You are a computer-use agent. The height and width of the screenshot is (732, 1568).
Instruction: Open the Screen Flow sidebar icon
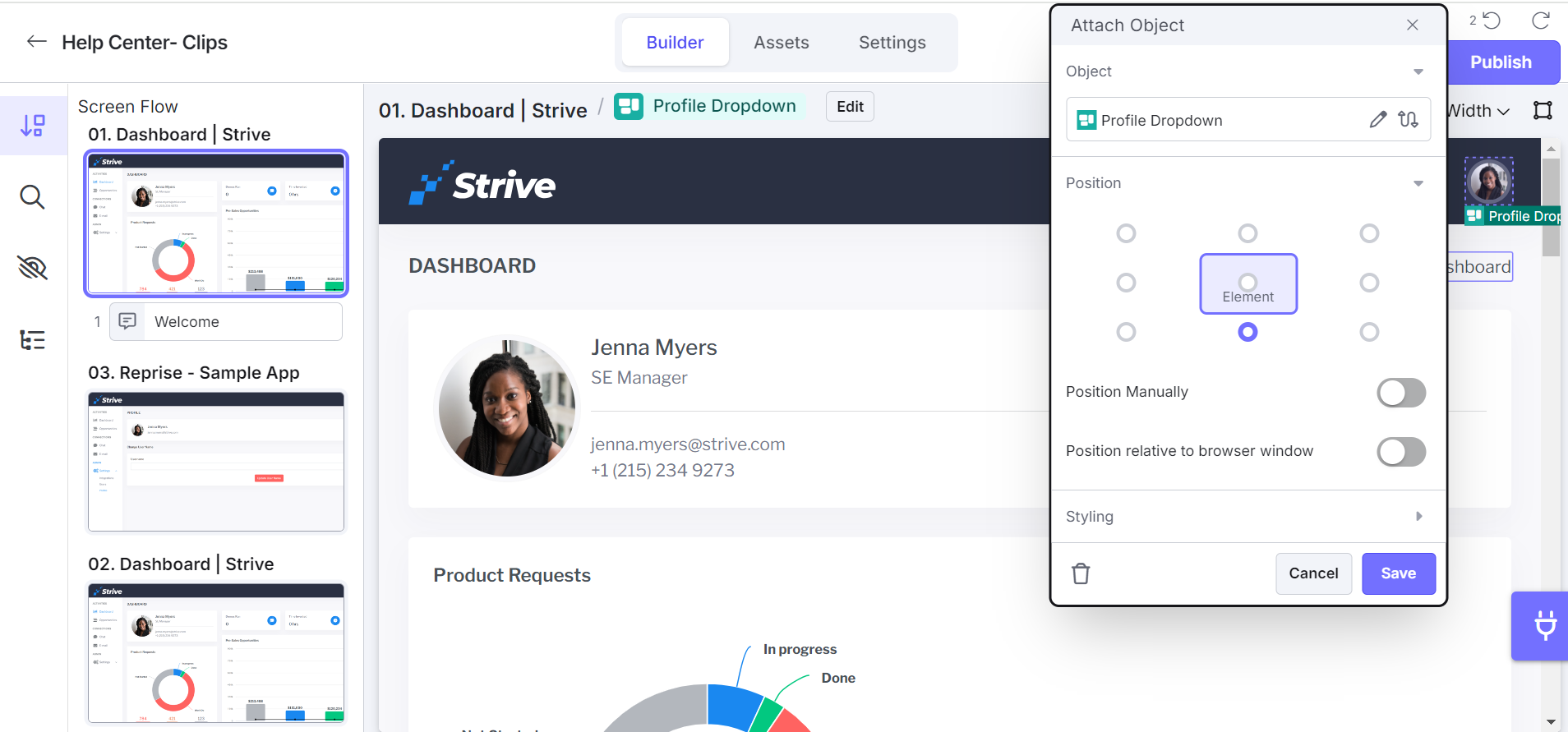(33, 126)
